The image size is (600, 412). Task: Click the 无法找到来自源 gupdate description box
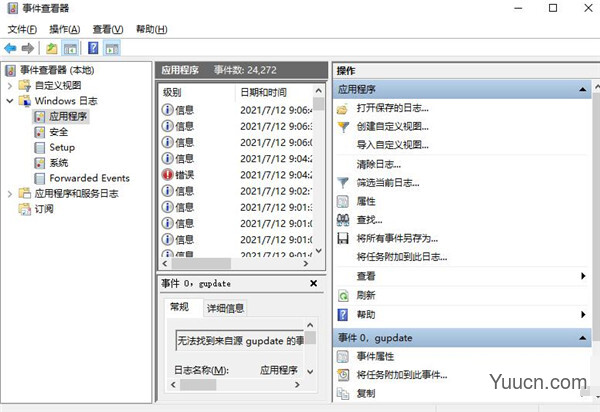[240, 340]
